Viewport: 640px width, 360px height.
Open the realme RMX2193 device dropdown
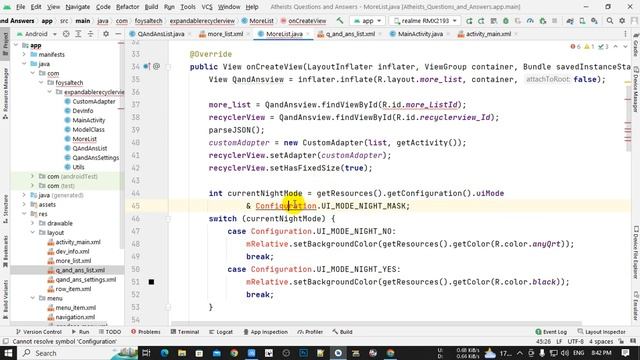coord(424,20)
